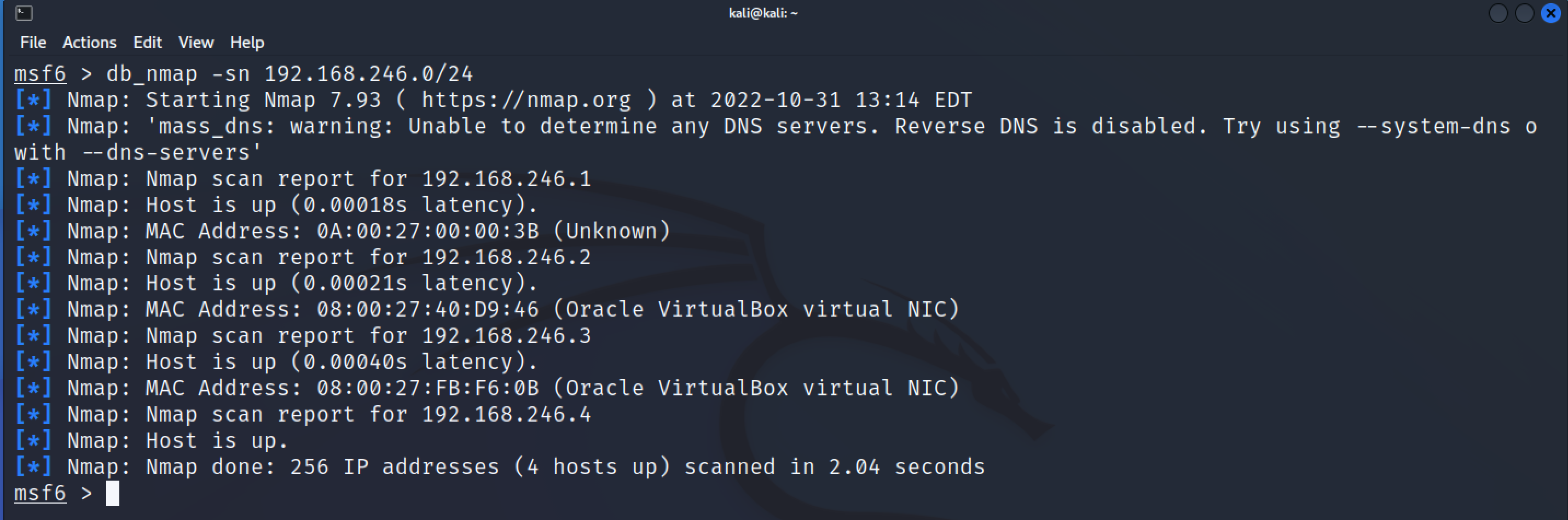1568x520 pixels.
Task: Minimize the terminal window
Action: [x=1497, y=13]
